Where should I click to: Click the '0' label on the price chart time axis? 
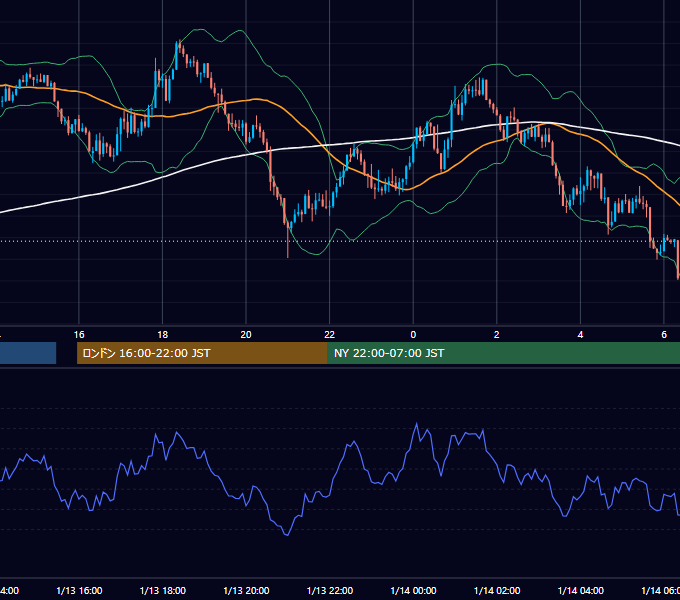(413, 335)
